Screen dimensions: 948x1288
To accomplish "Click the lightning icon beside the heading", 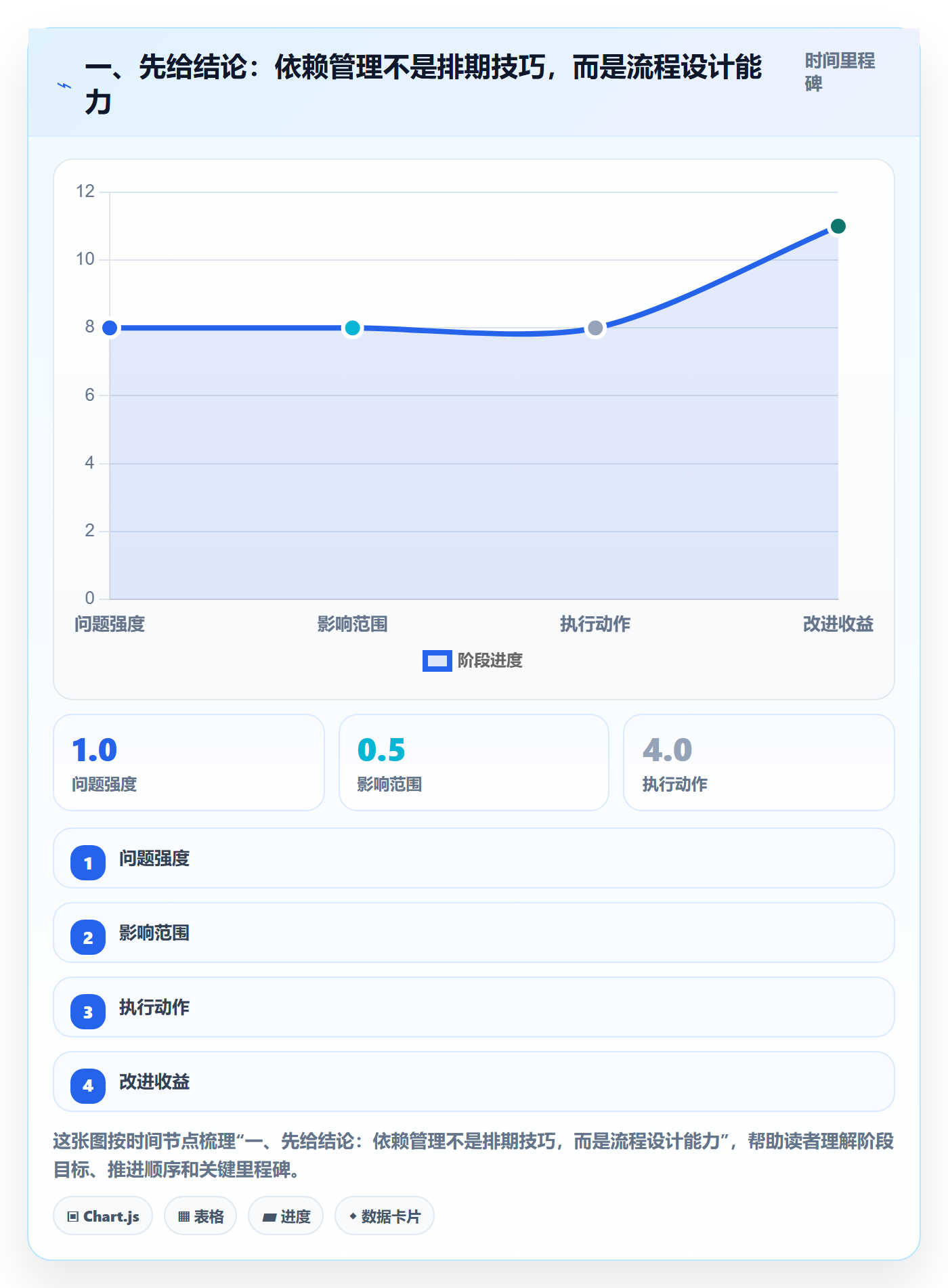I will [x=64, y=85].
